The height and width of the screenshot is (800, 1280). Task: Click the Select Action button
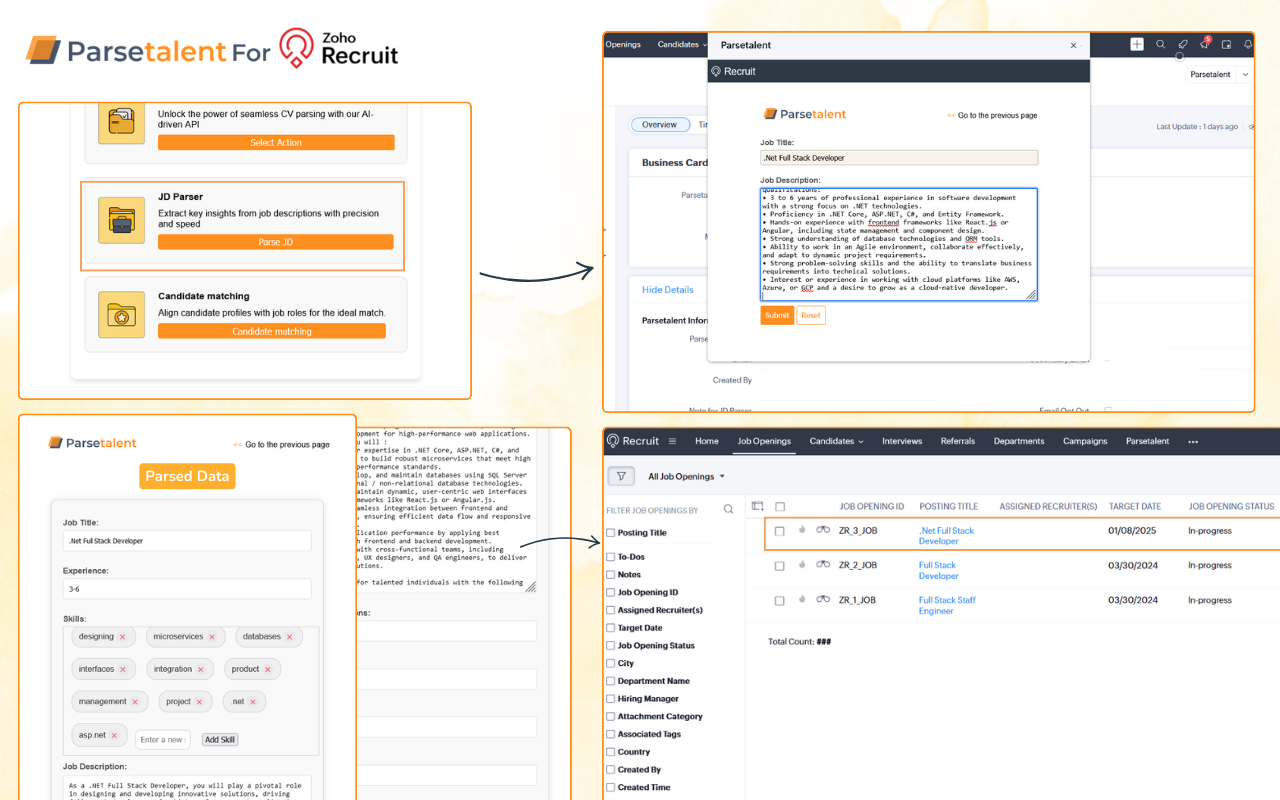click(276, 143)
